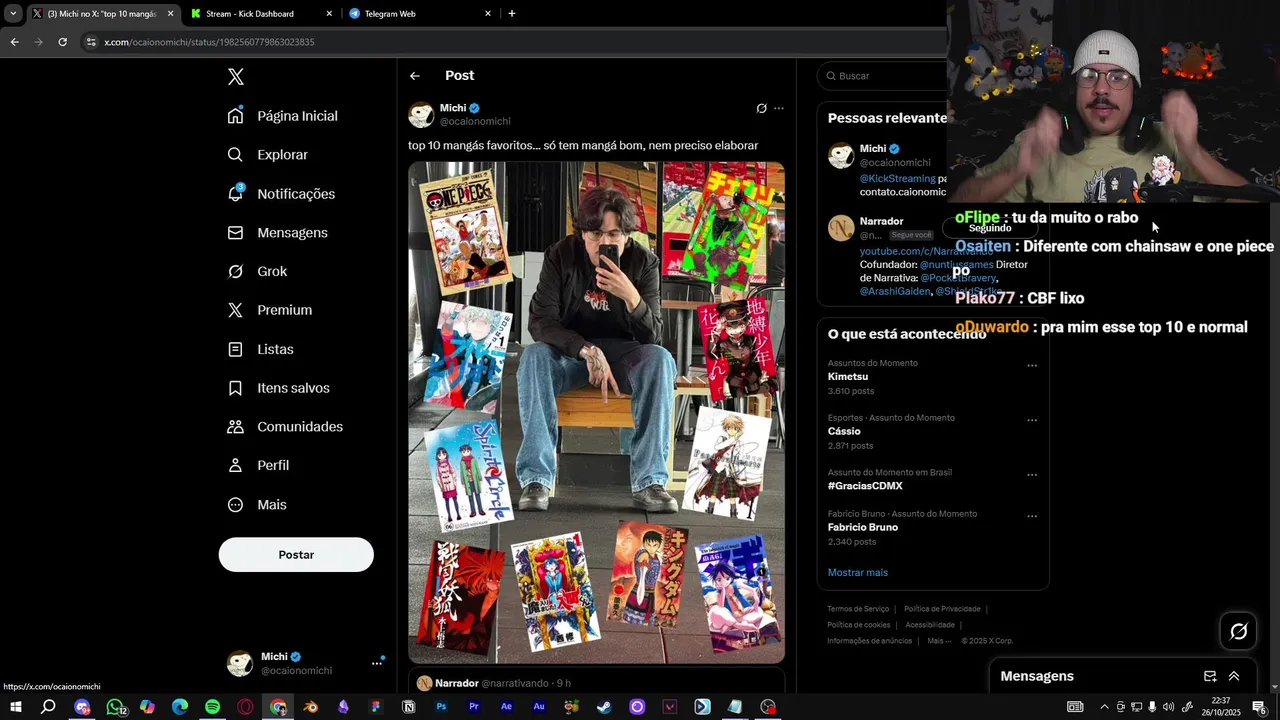
Task: Open Narrador's reply avatar below post
Action: pos(424,683)
